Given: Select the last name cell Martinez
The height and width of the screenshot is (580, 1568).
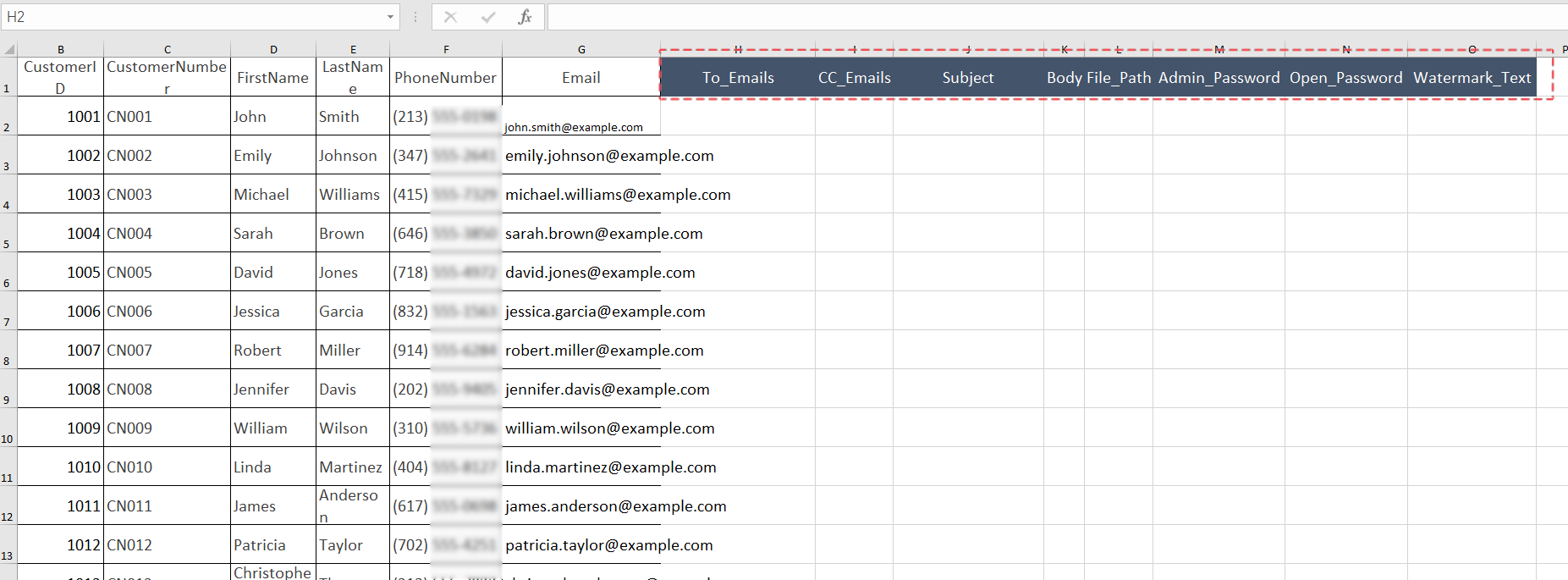Looking at the screenshot, I should (353, 467).
